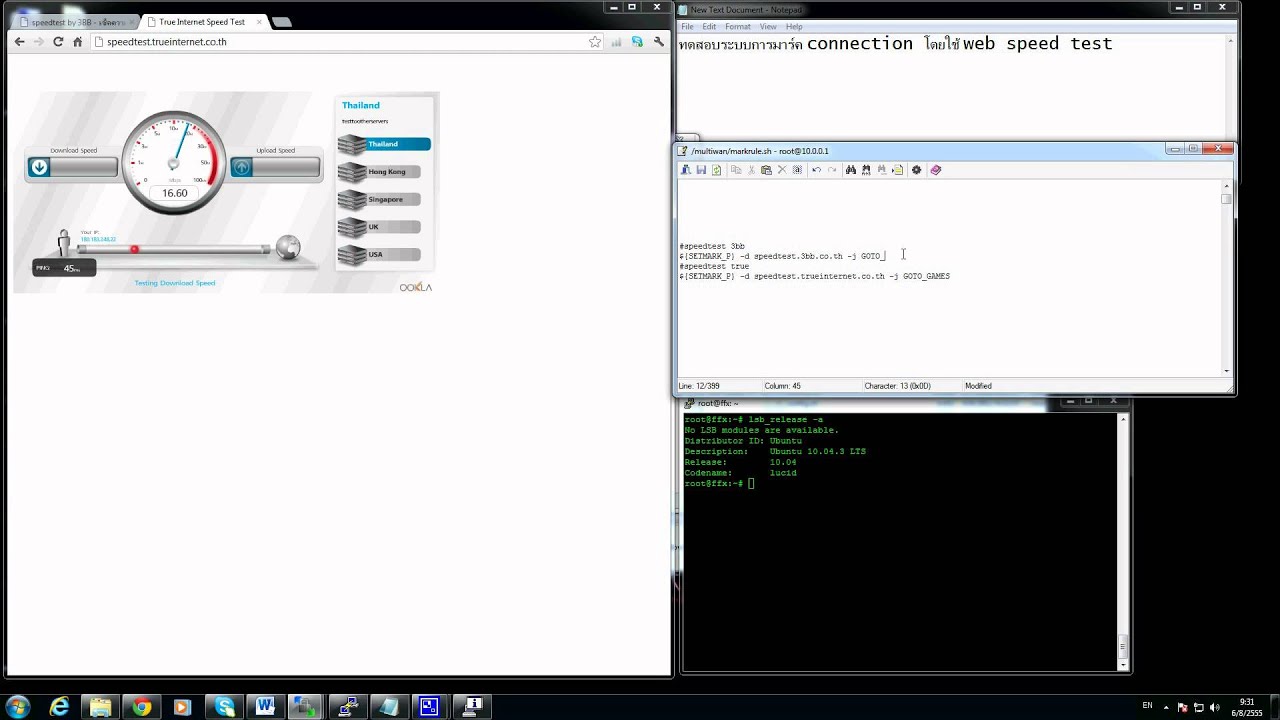This screenshot has height=720, width=1280.
Task: Click Replace icon in editor toolbar
Action: 866,170
